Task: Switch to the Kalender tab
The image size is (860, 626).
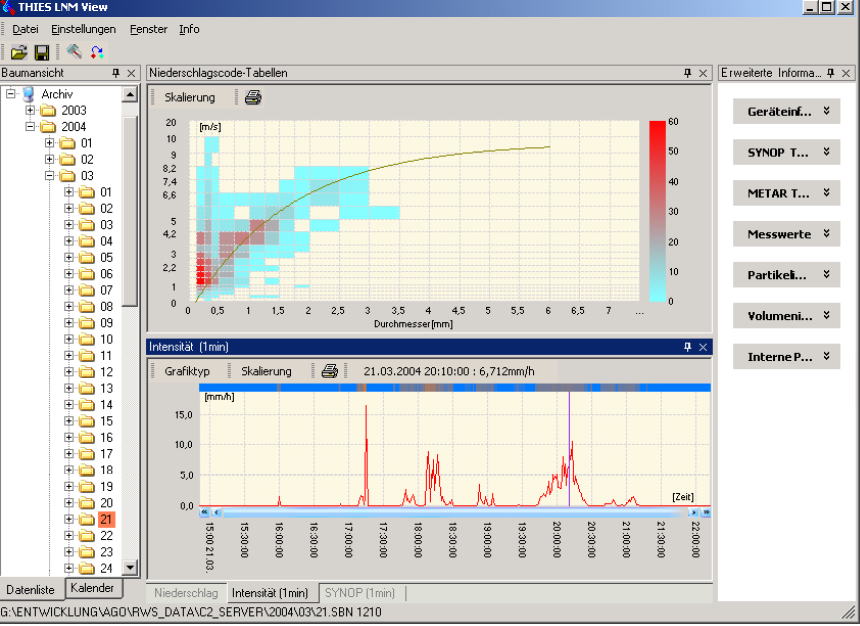Action: point(92,588)
